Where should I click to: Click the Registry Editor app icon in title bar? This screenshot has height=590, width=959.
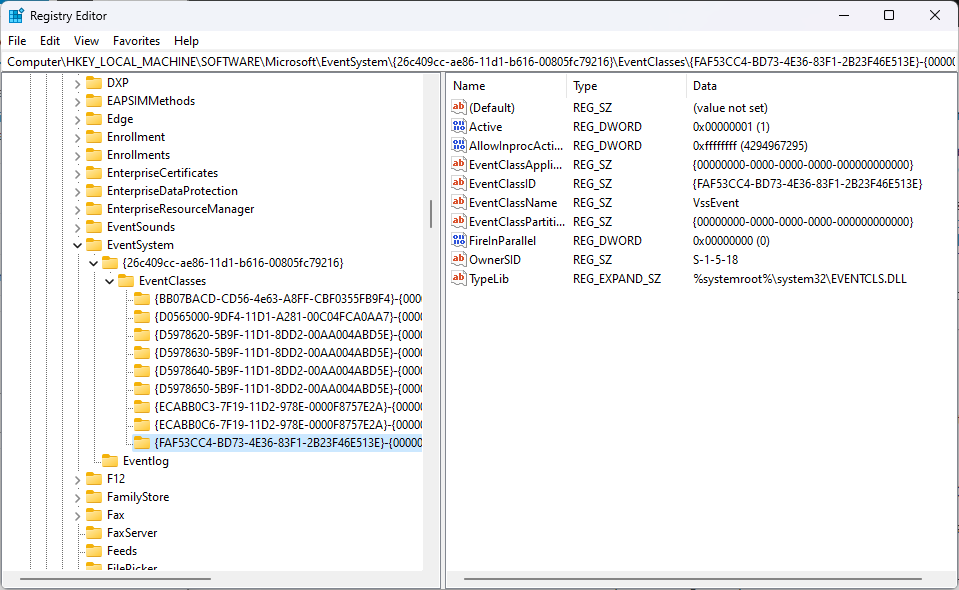(x=16, y=15)
